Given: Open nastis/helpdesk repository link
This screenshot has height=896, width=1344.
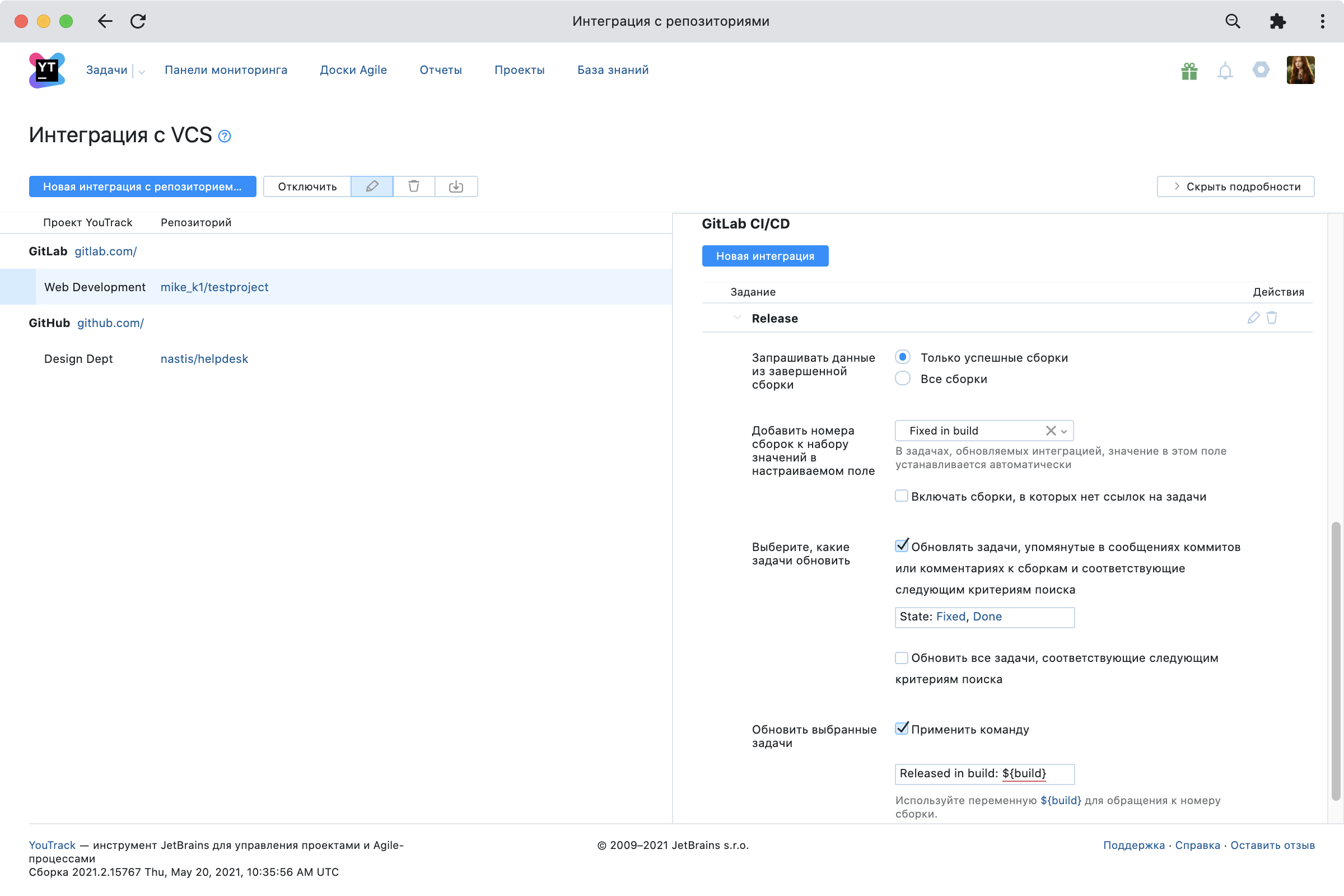Looking at the screenshot, I should 204,359.
